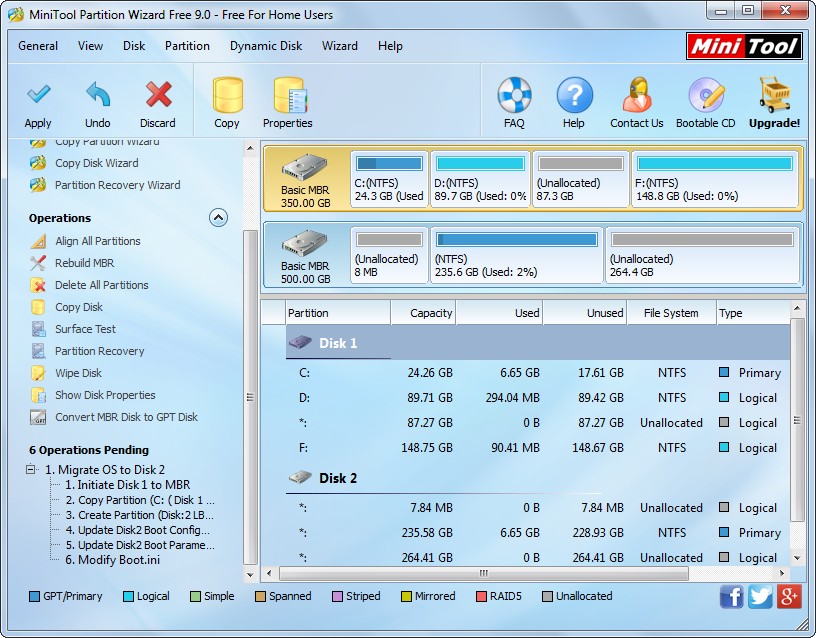Click partition list scroll down arrow

[797, 558]
